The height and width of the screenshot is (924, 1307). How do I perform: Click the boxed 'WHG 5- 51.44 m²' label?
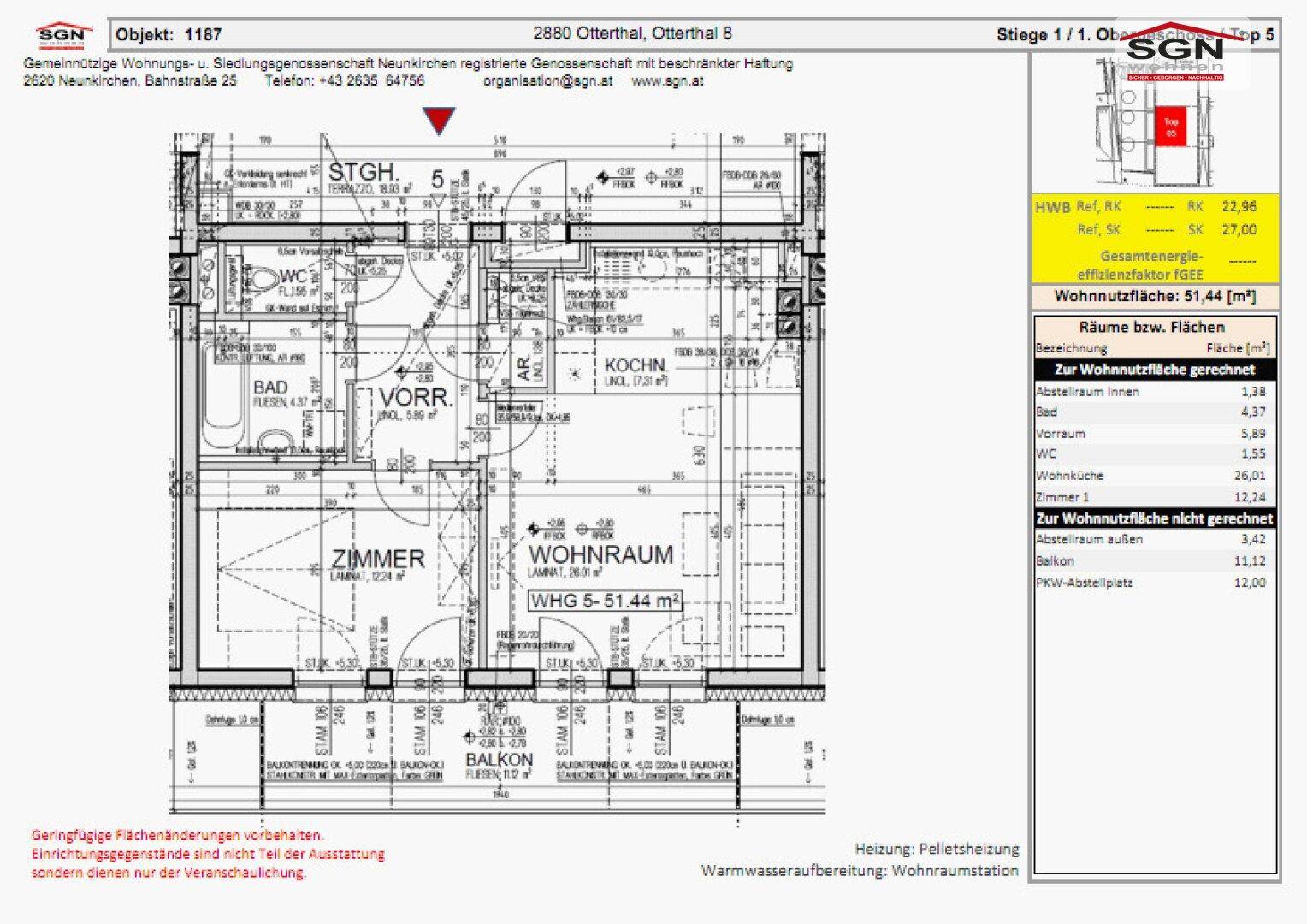coord(605,601)
